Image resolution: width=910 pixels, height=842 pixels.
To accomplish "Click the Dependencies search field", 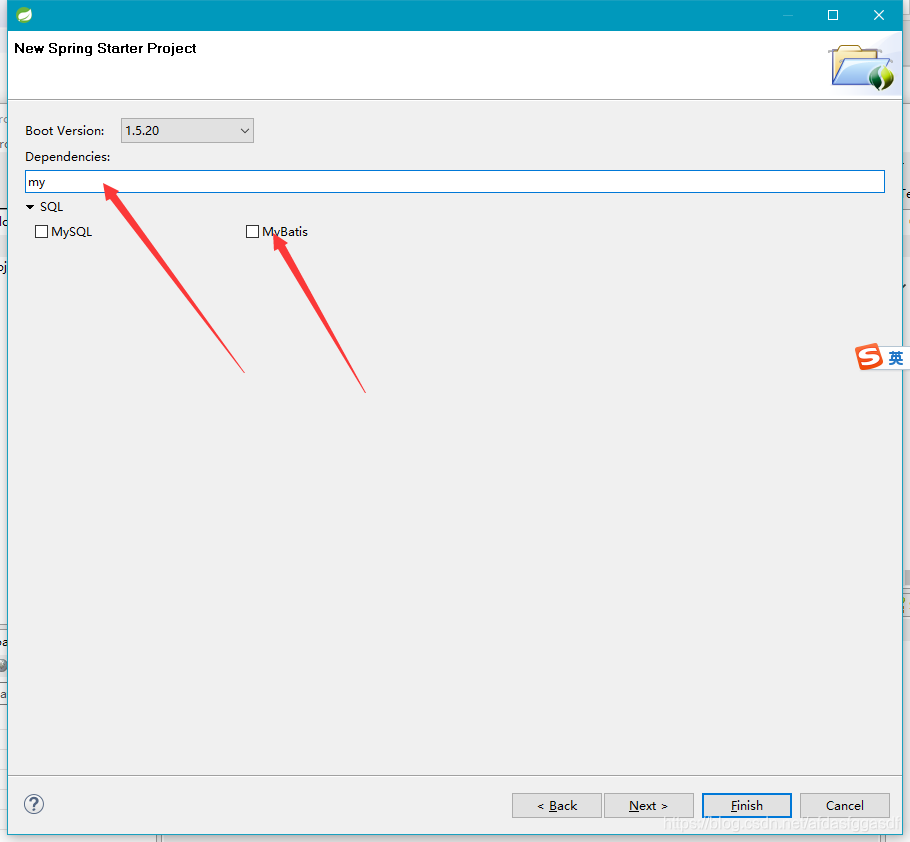I will (x=454, y=182).
